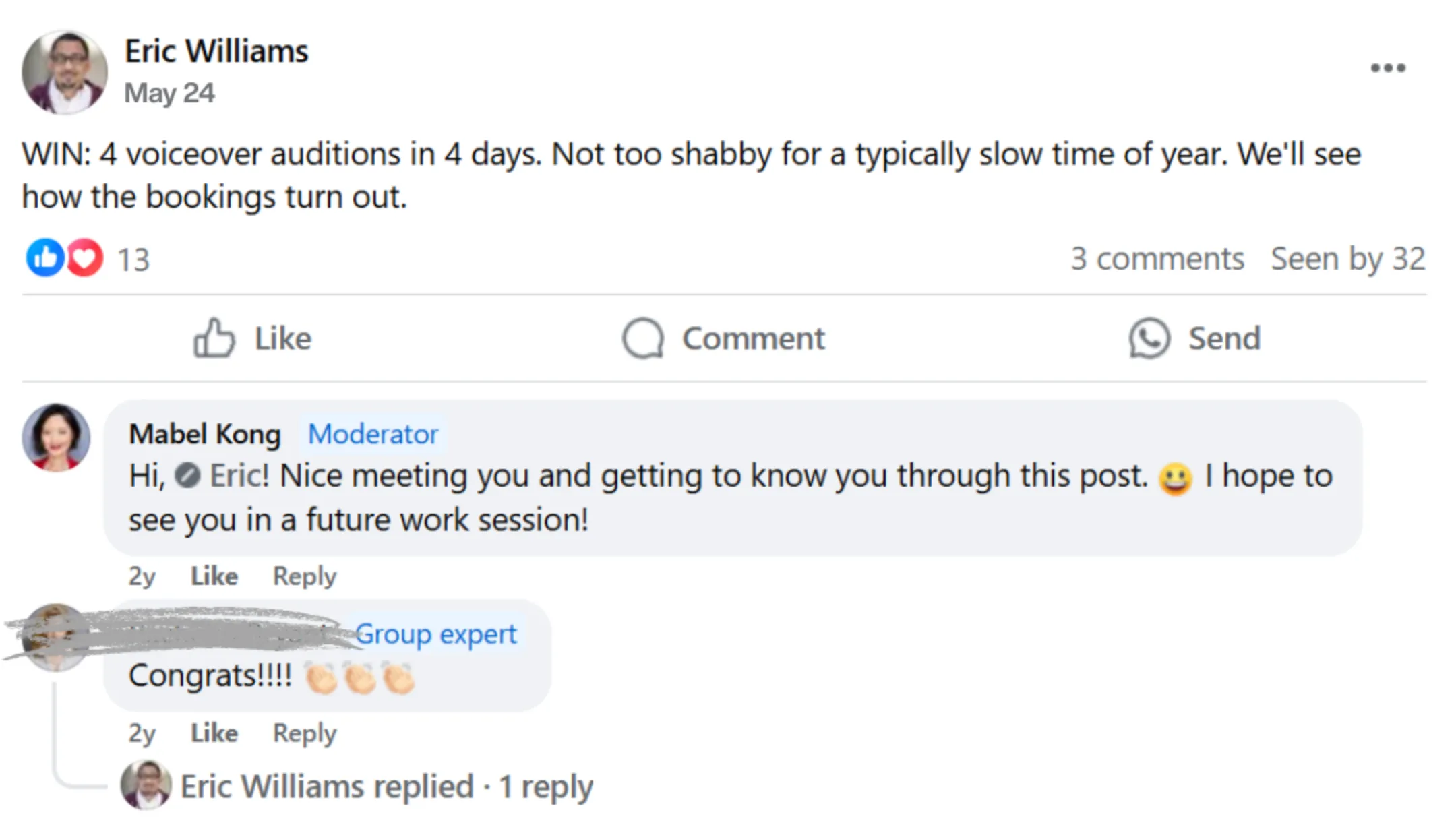Screen dimensions: 1456x833
Task: Open Mabel Kong's profile avatar
Action: tap(56, 437)
